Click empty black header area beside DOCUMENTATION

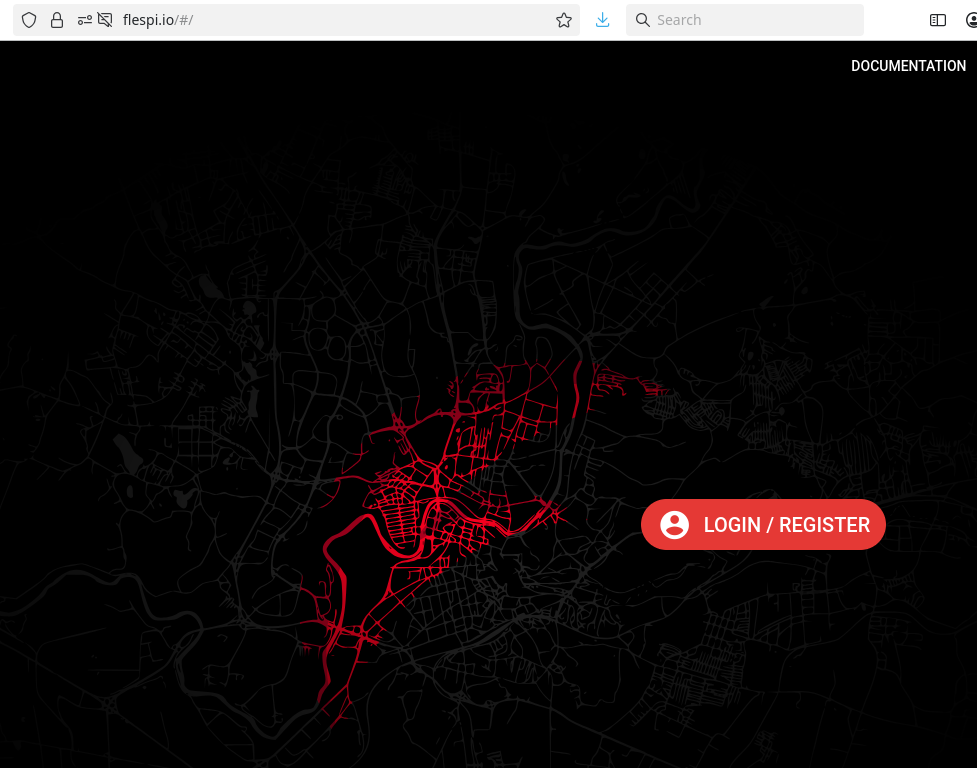(x=436, y=66)
